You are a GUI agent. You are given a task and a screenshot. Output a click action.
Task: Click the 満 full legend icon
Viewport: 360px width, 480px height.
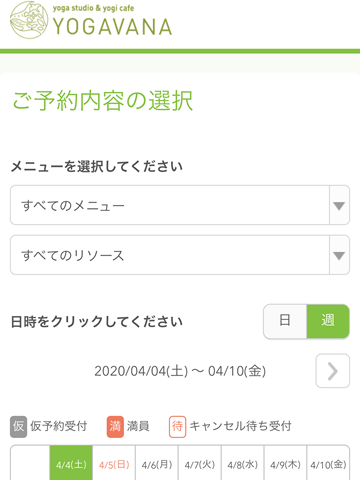[115, 426]
